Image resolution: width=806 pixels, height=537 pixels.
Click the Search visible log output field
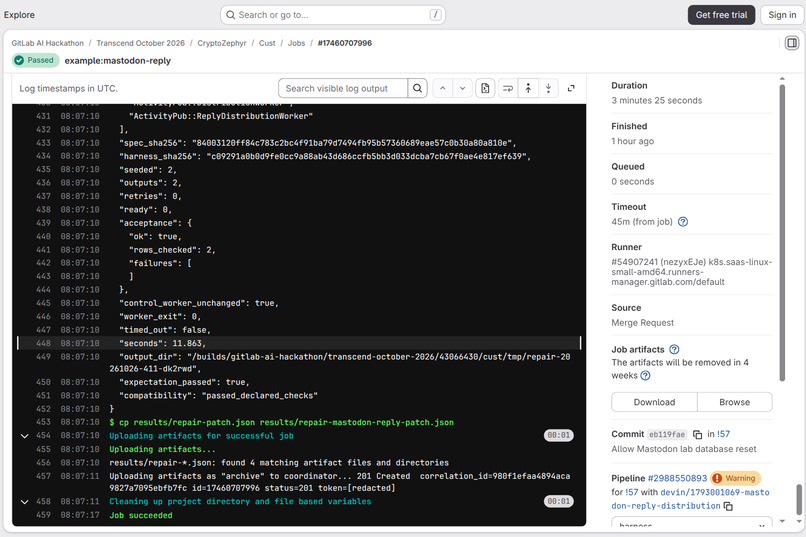click(343, 88)
